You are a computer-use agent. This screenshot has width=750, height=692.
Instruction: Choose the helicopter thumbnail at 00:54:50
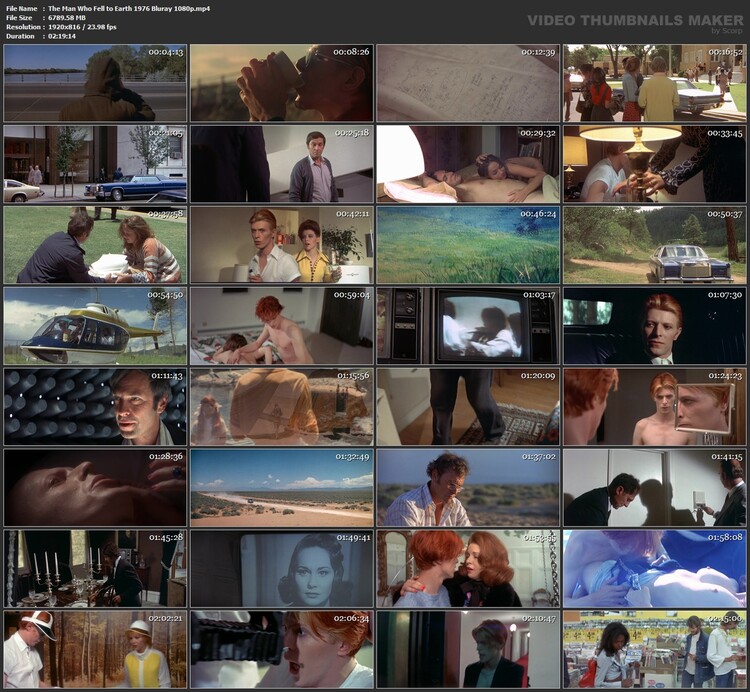tap(95, 326)
